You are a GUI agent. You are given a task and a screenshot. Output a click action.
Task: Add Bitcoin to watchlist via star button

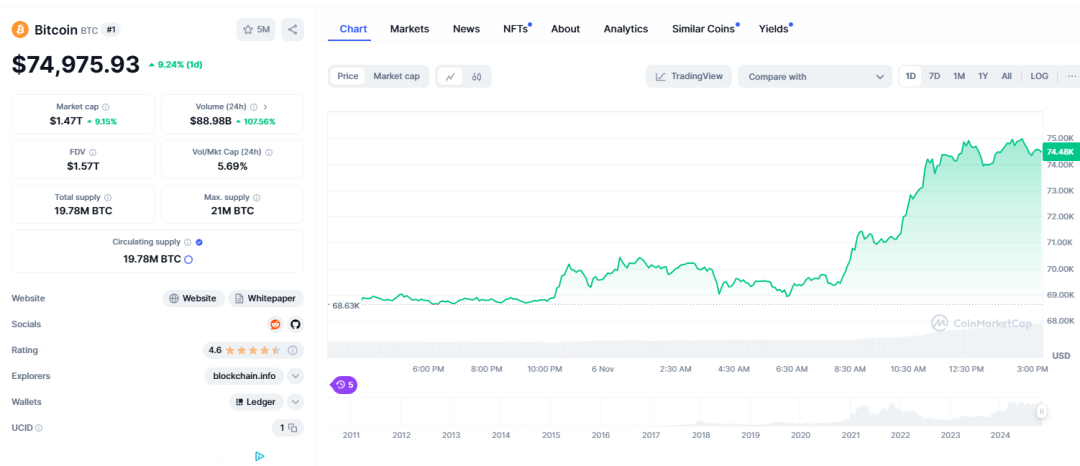(x=257, y=30)
